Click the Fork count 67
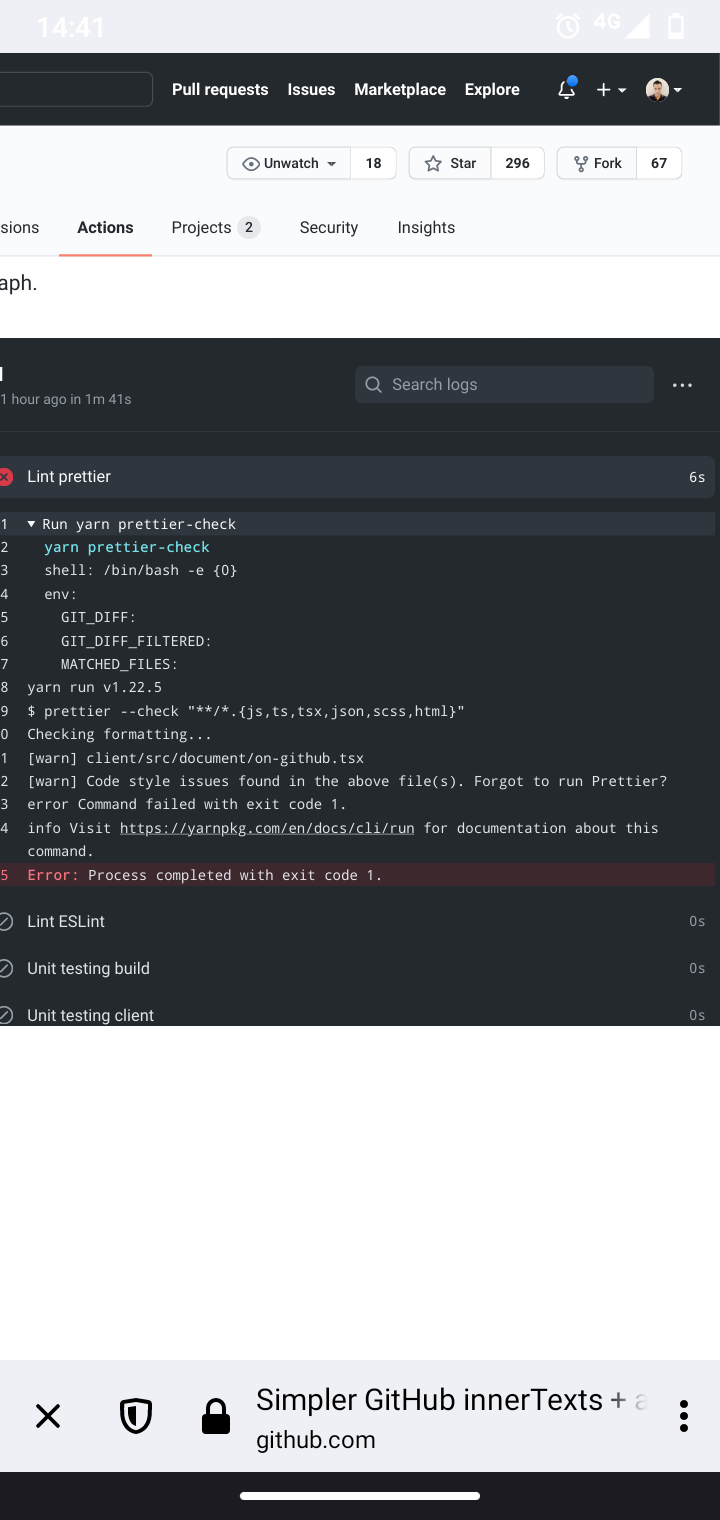This screenshot has height=1520, width=720. click(659, 162)
